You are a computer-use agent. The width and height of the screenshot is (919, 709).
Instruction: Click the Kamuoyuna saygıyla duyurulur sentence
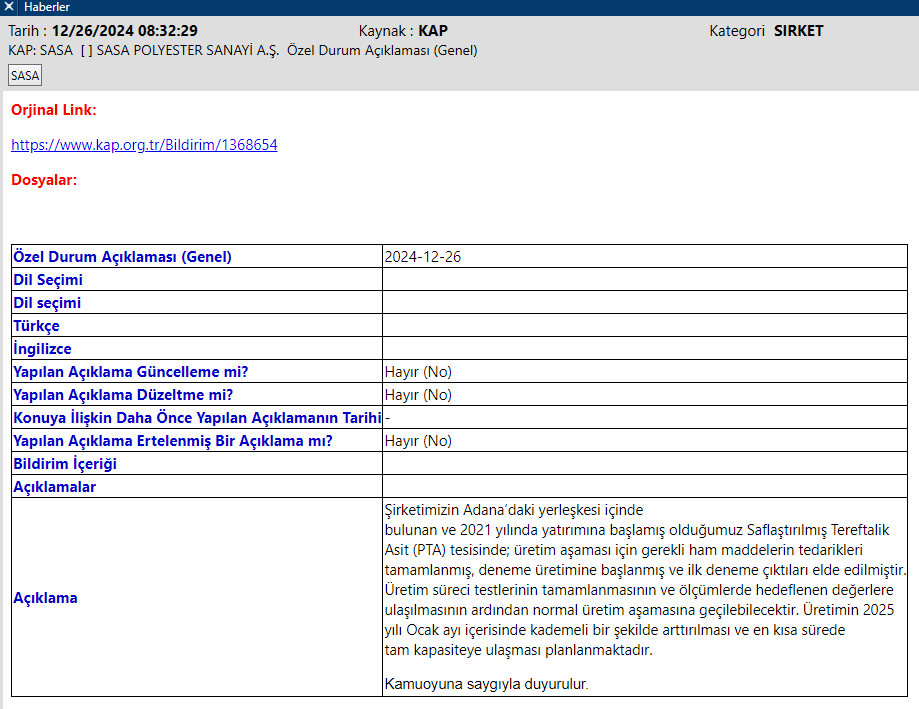pos(486,684)
